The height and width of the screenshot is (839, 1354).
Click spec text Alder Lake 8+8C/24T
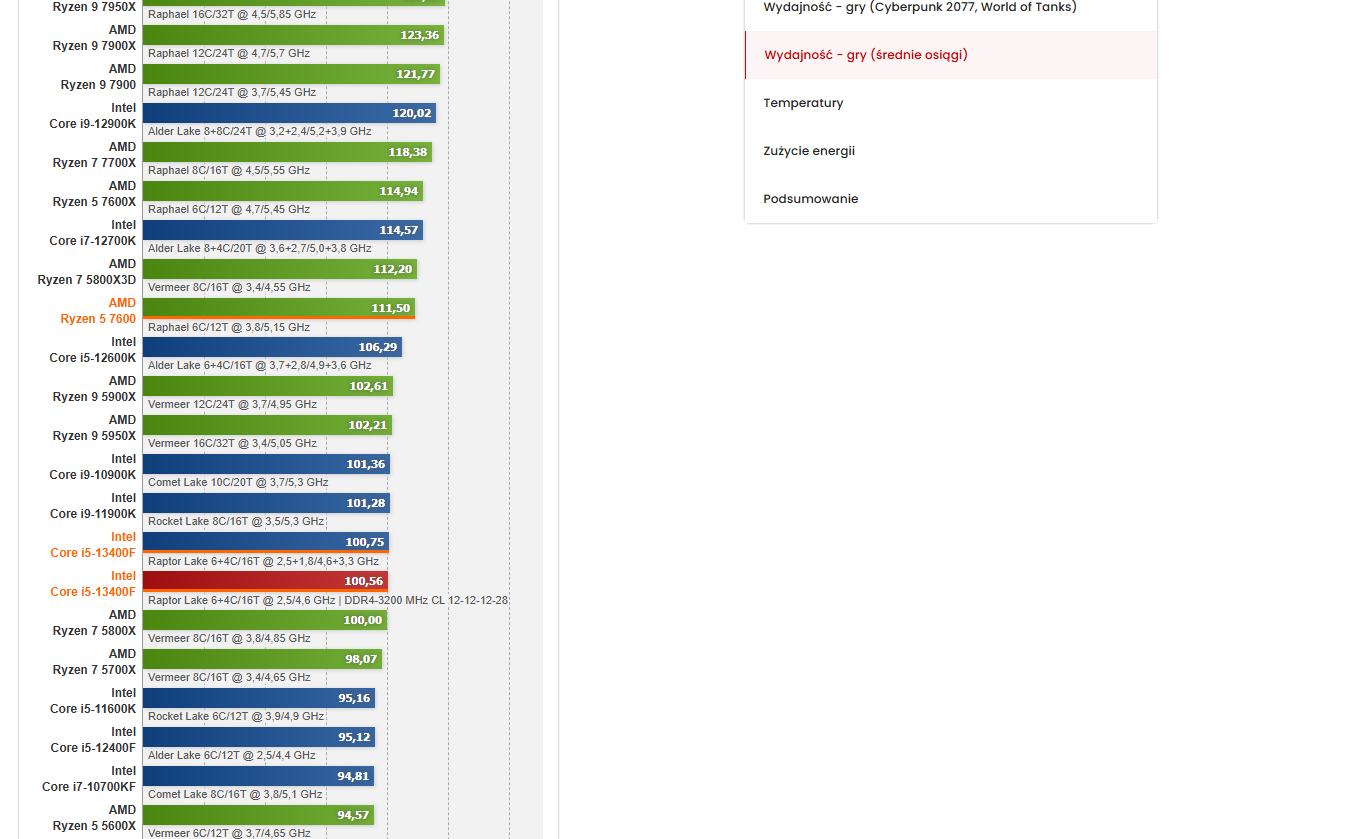click(260, 131)
